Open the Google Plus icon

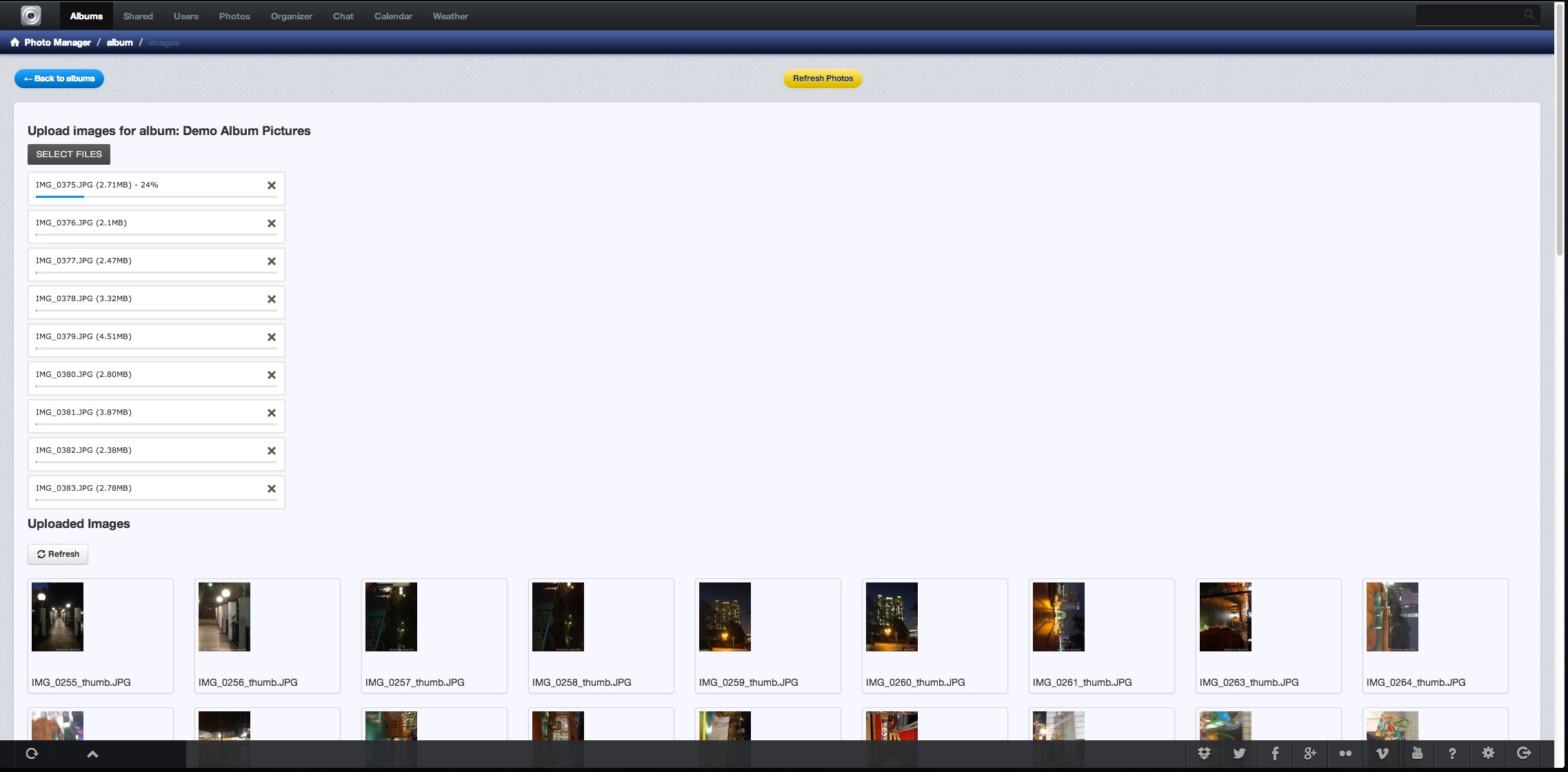coord(1310,753)
